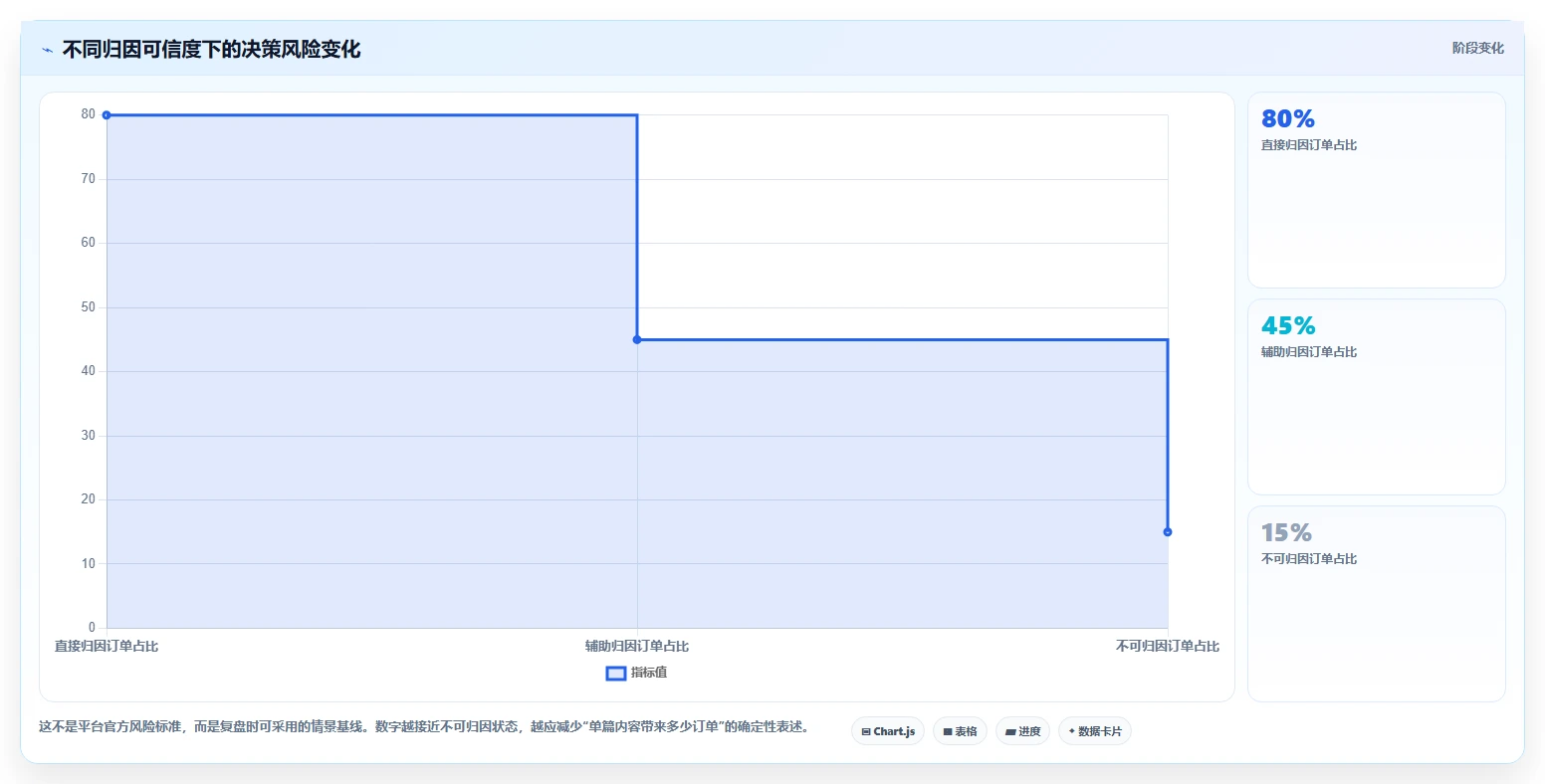Open the 45% 辅助归因订单占比 card

1377,397
